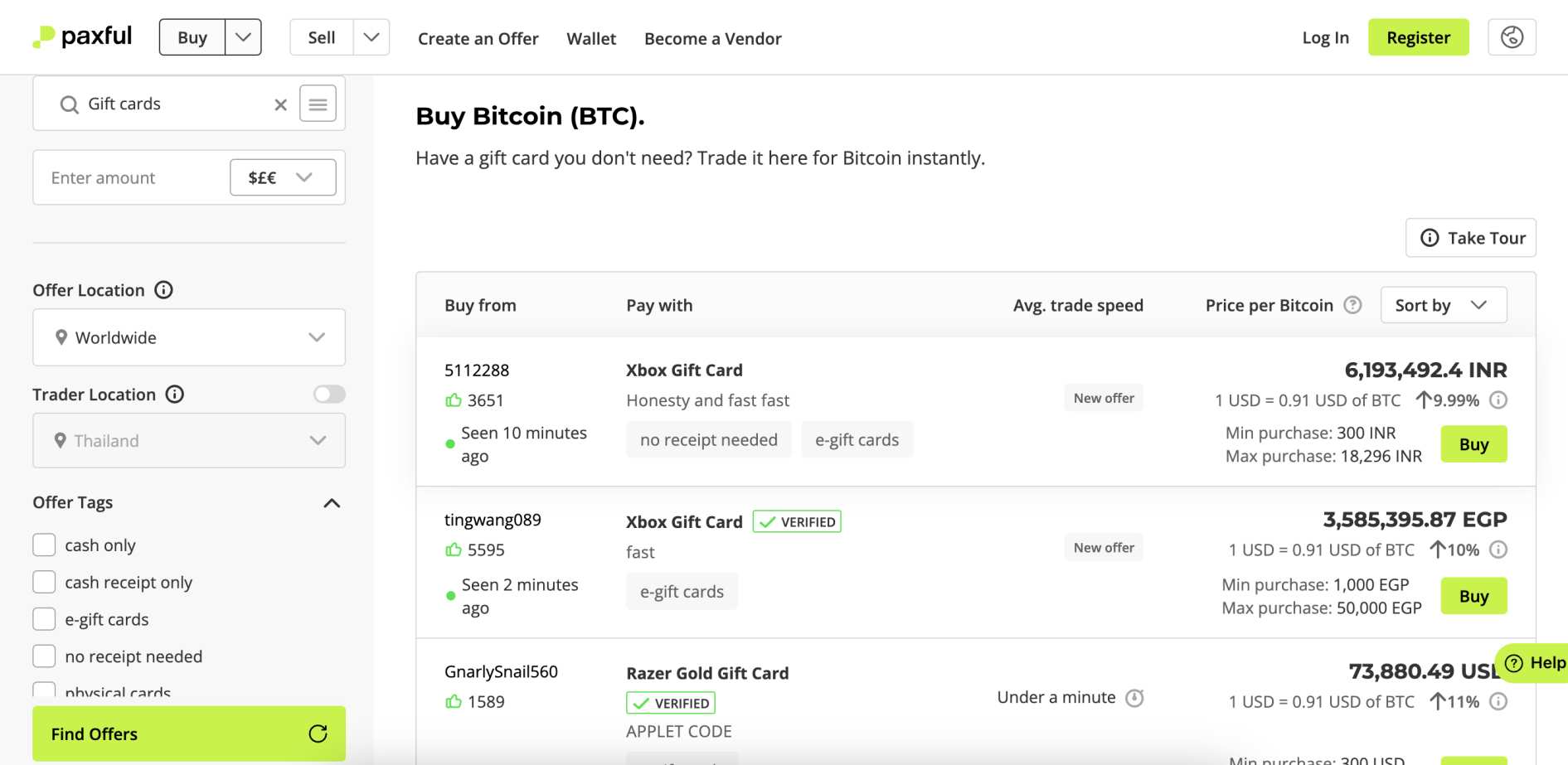Open the Sort by dropdown
The height and width of the screenshot is (765, 1568).
(x=1443, y=305)
